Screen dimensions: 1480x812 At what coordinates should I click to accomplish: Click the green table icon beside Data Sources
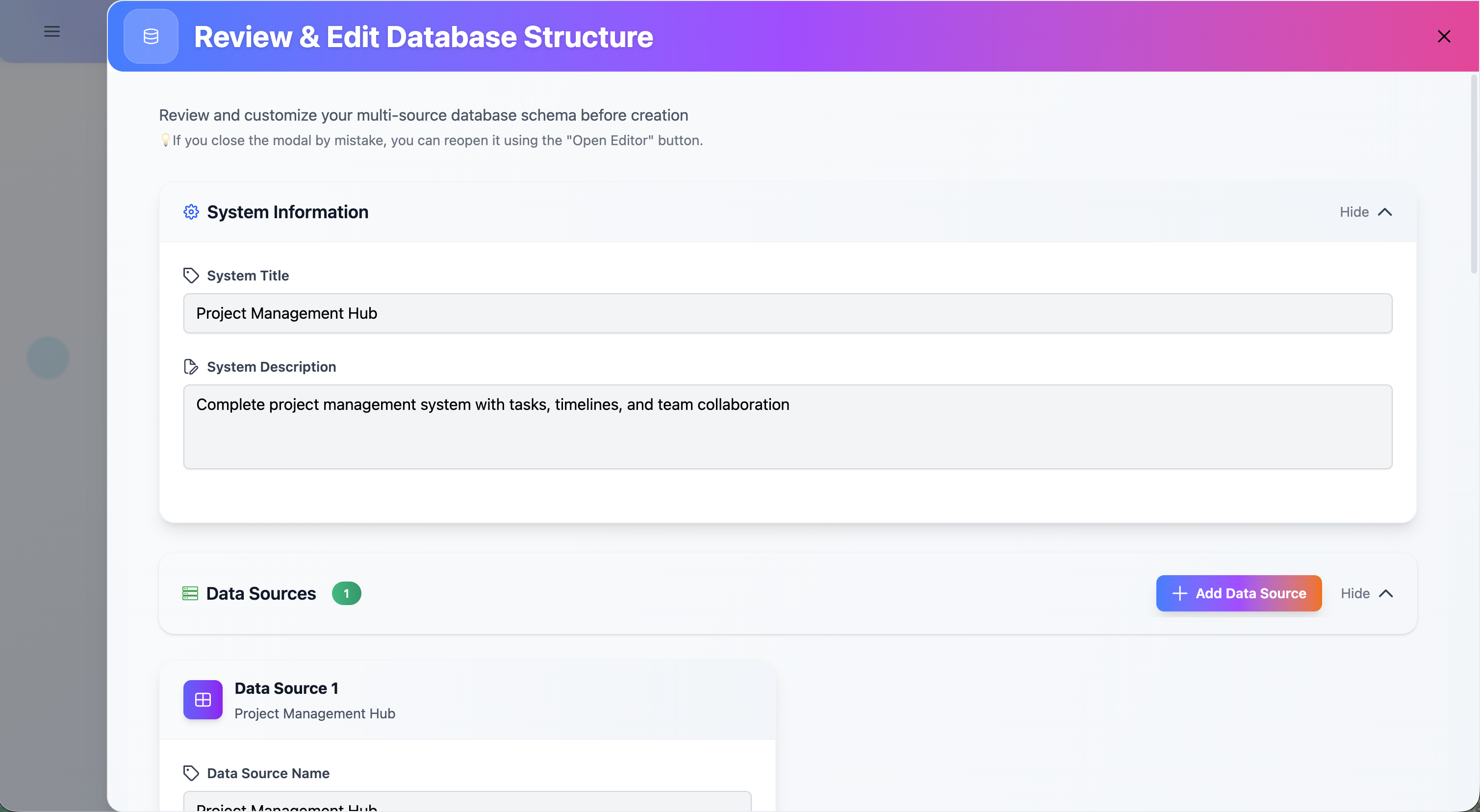point(190,593)
